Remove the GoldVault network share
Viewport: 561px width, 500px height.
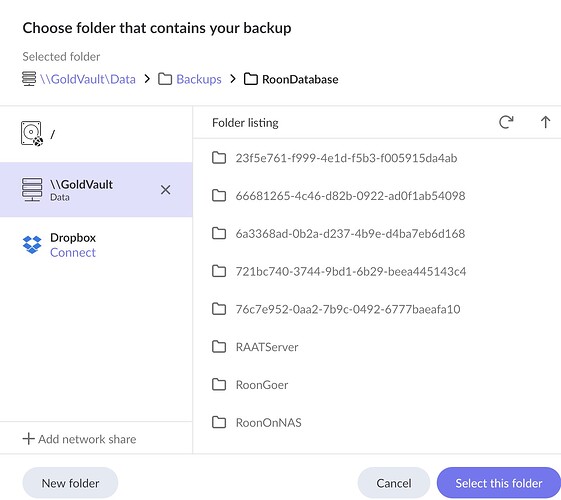(x=165, y=190)
